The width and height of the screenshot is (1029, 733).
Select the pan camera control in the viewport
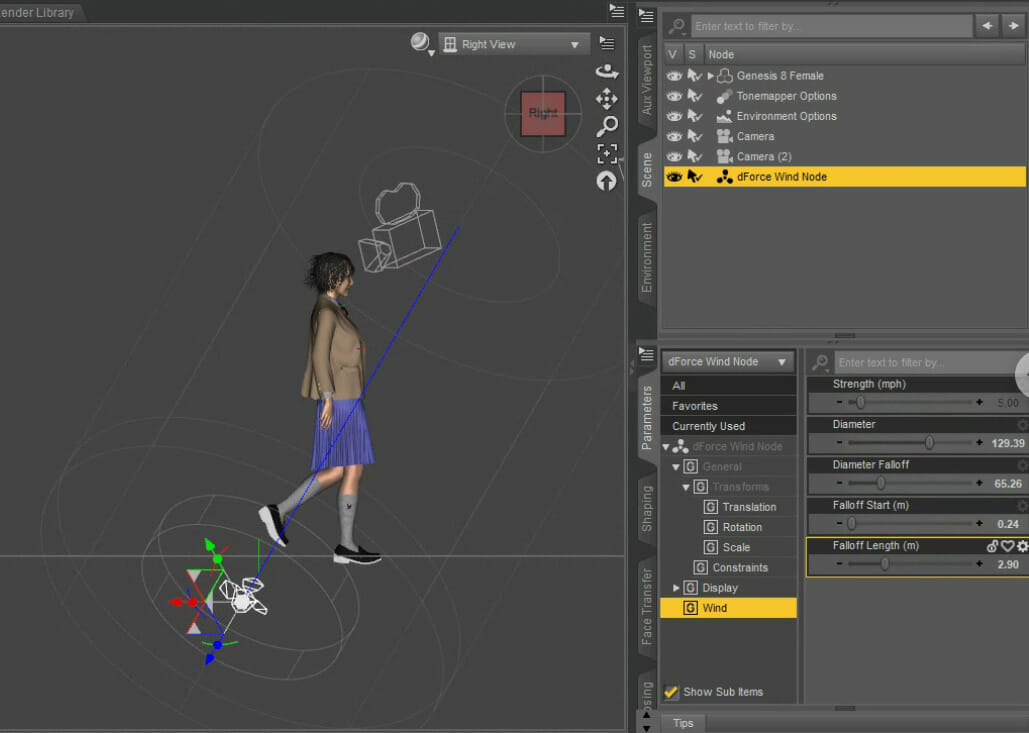pos(606,98)
